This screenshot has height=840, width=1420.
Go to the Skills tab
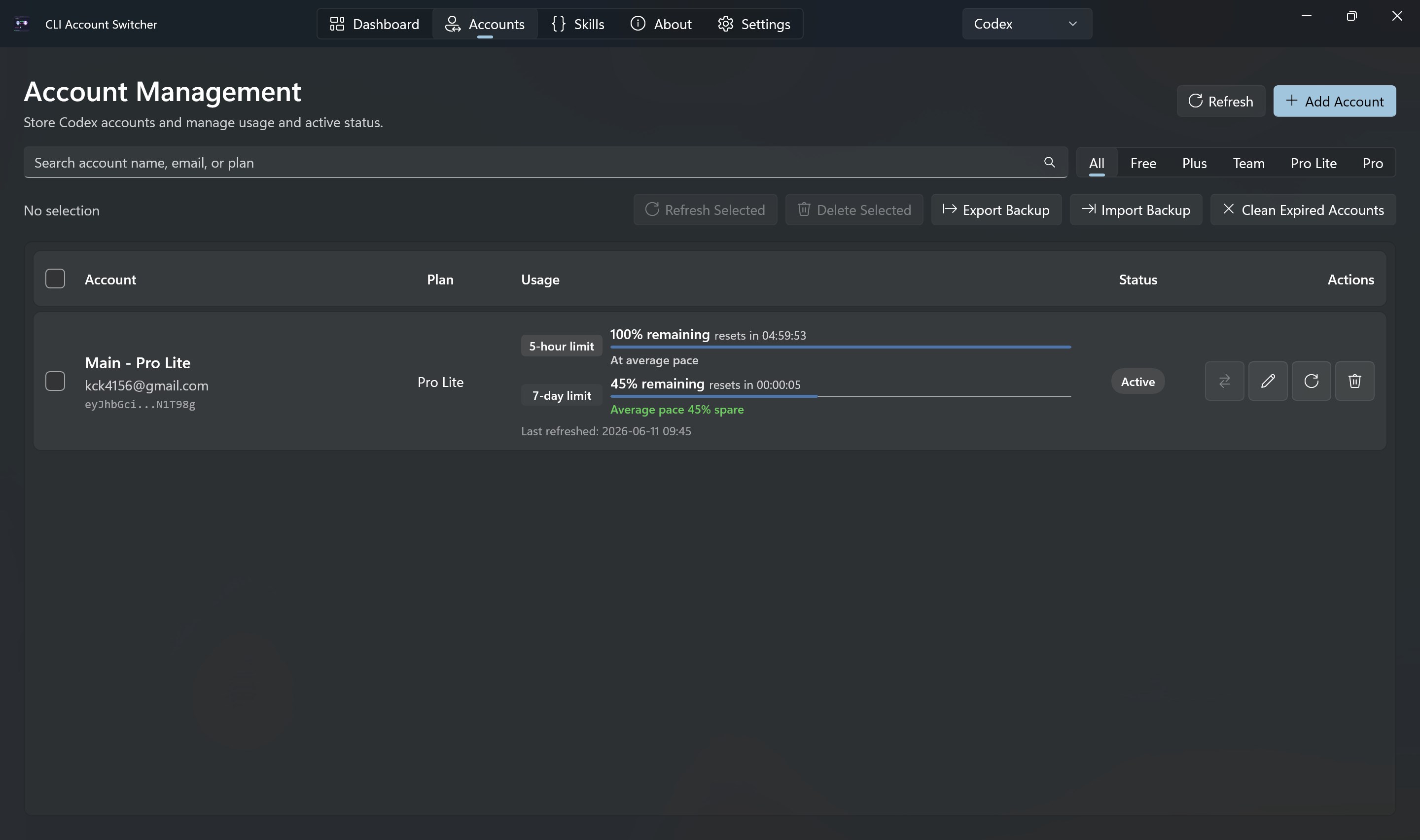578,24
